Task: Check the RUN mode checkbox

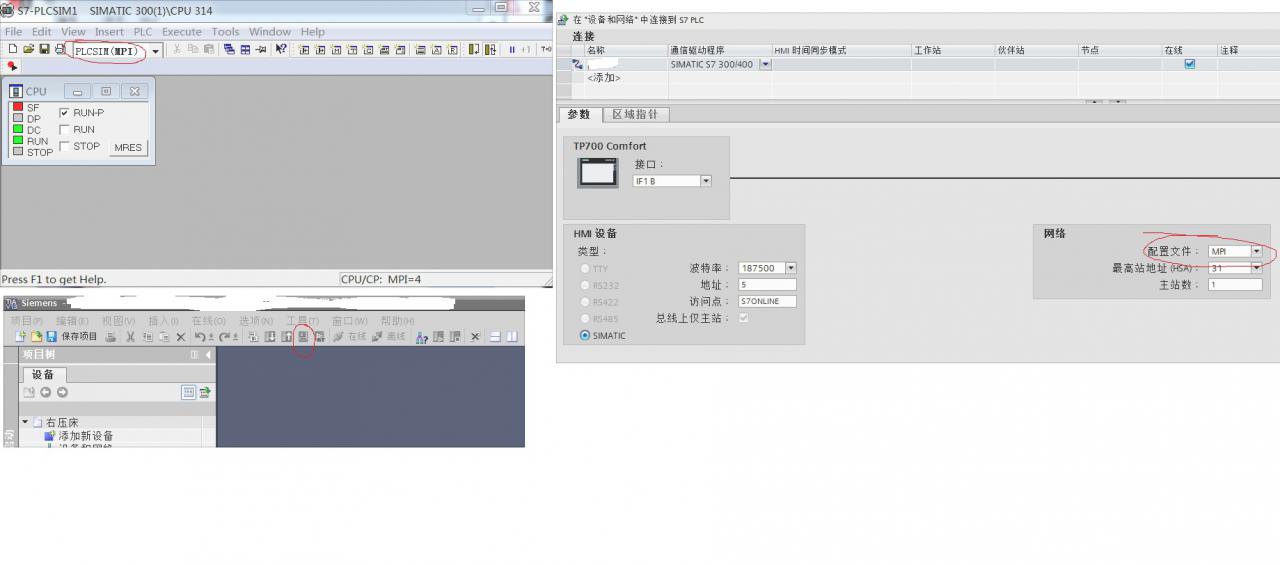Action: point(65,130)
